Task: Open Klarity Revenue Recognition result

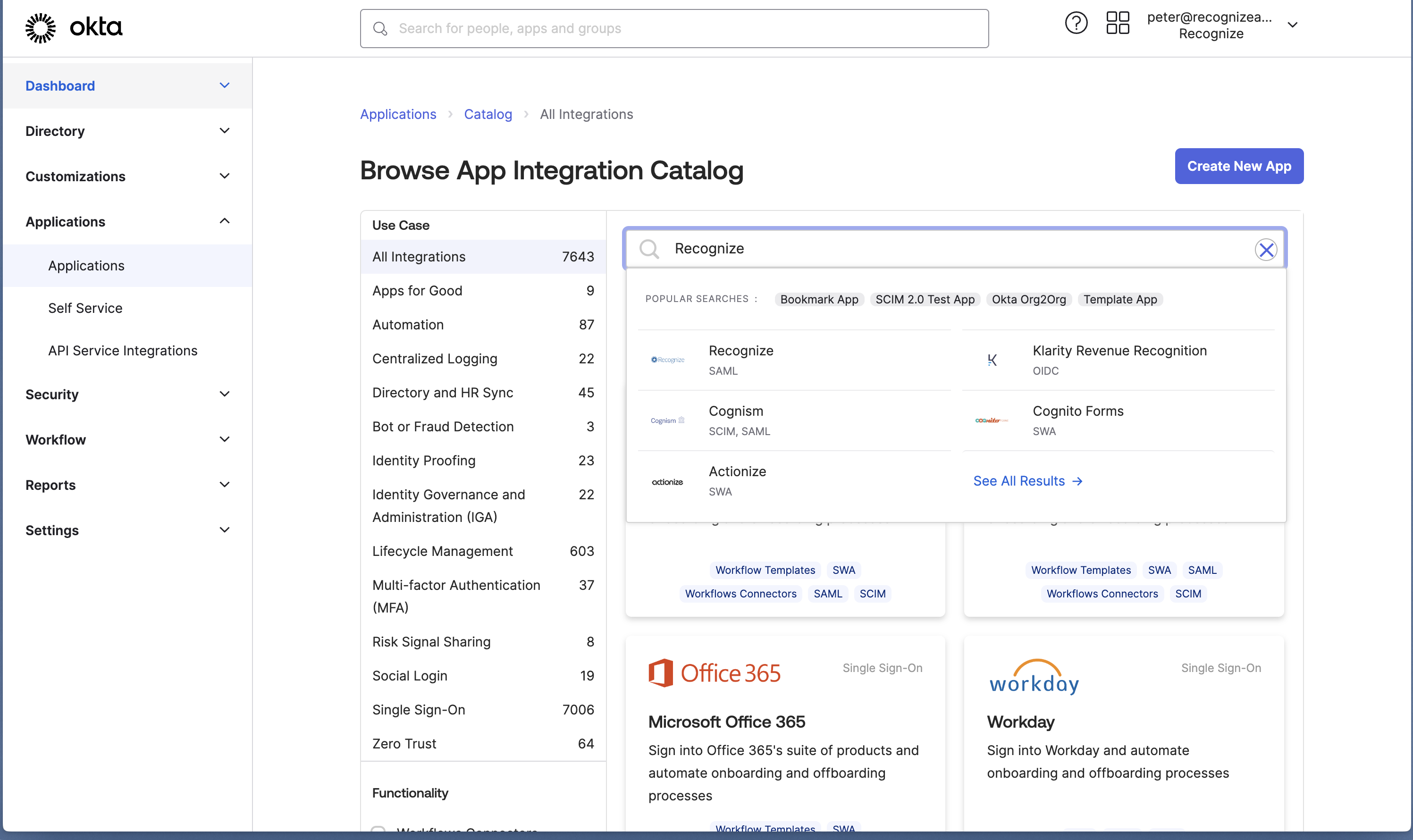Action: point(1118,360)
